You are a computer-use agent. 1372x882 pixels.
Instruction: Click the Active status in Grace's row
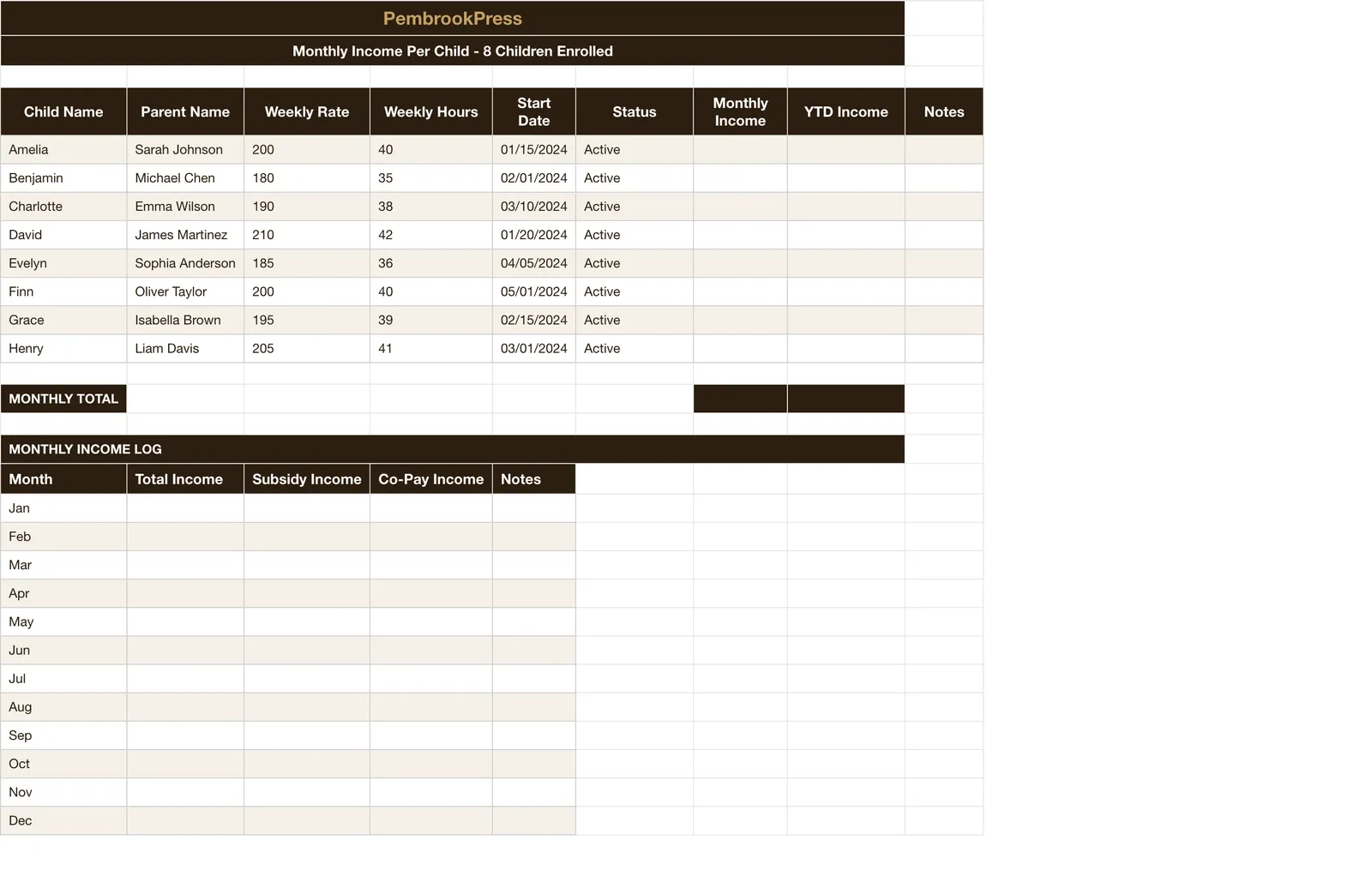point(635,320)
